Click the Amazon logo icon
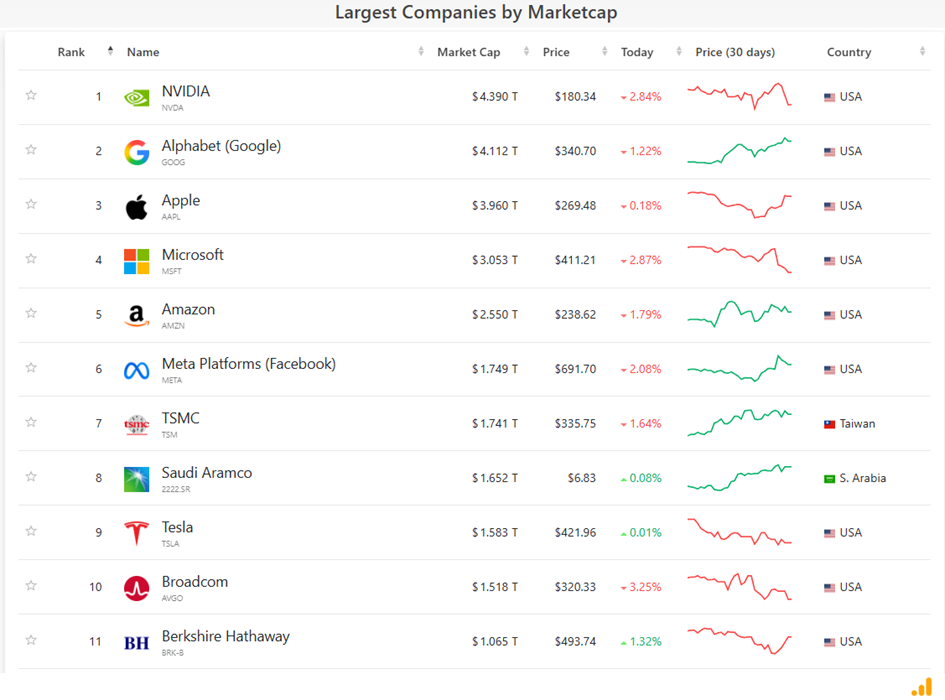945x700 pixels. click(137, 316)
